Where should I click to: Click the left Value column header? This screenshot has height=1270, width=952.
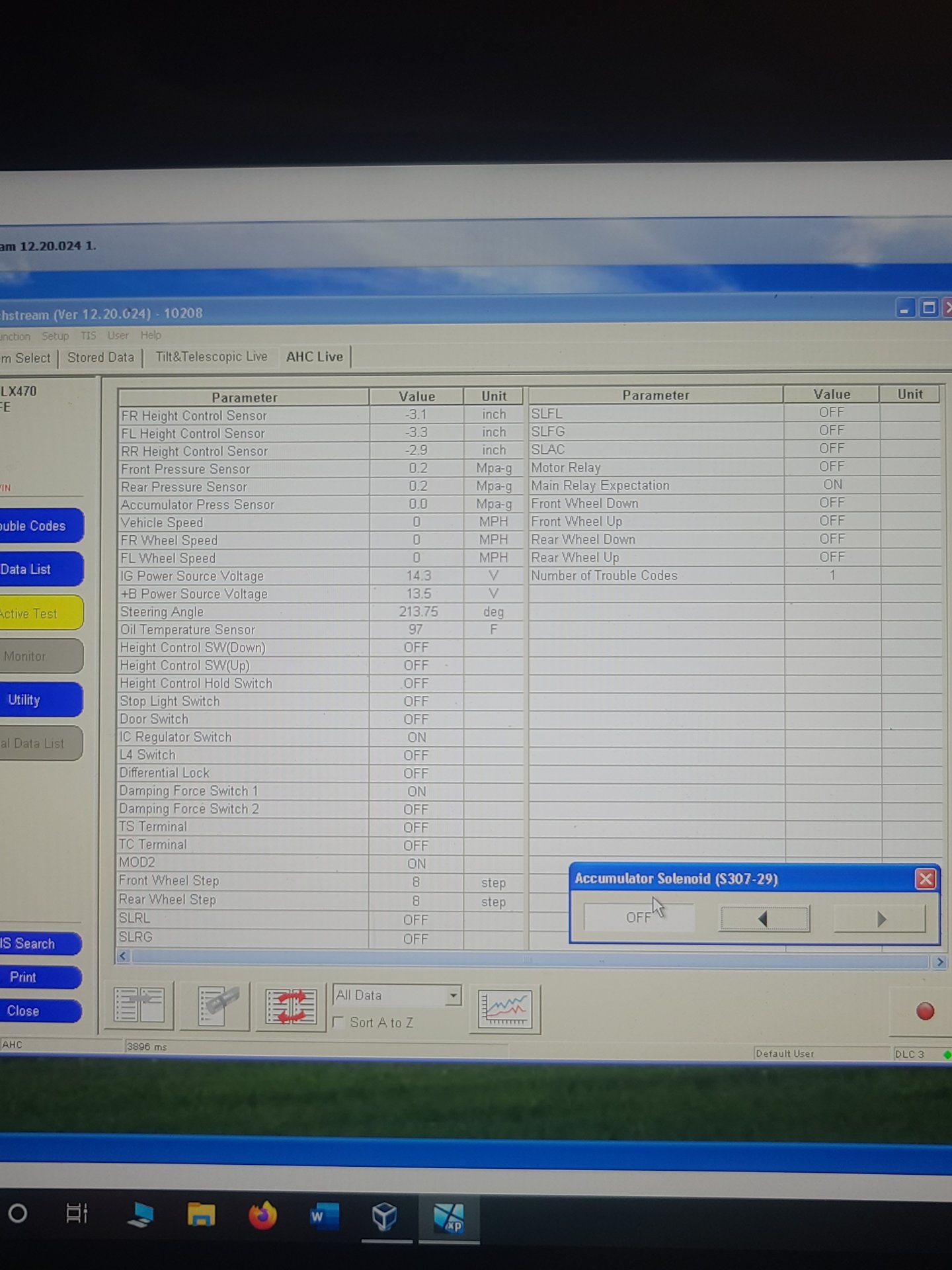pos(416,397)
